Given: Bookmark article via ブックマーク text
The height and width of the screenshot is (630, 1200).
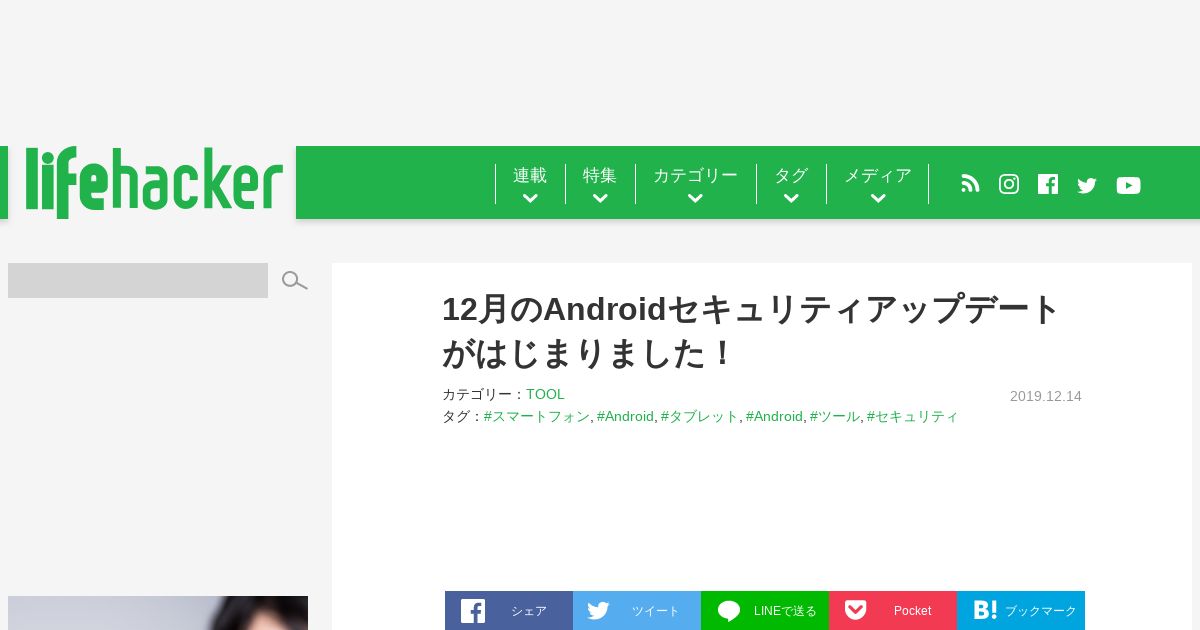Looking at the screenshot, I should (1041, 611).
